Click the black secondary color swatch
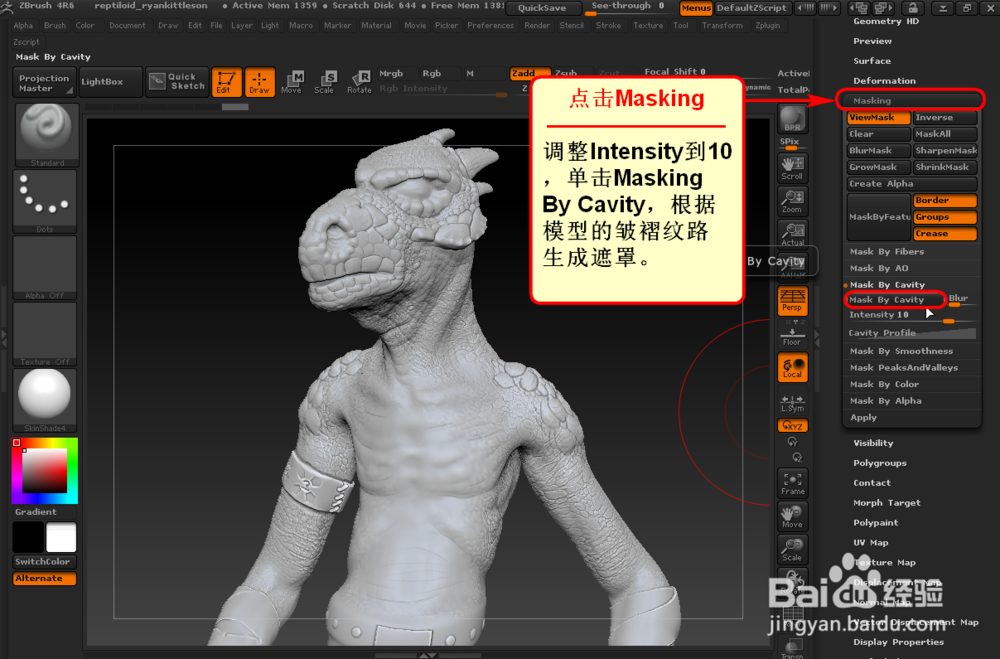The image size is (1000, 659). point(28,537)
